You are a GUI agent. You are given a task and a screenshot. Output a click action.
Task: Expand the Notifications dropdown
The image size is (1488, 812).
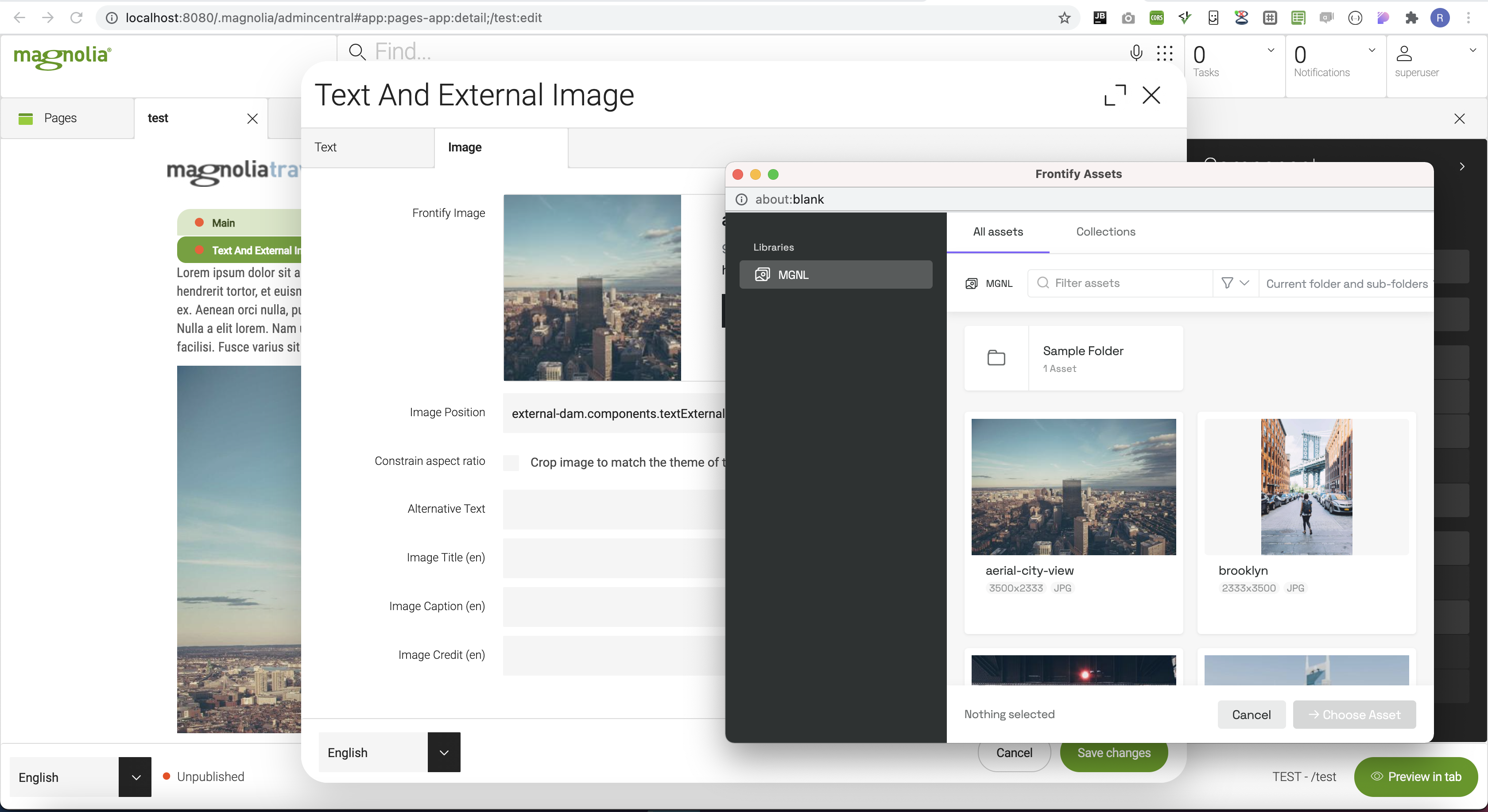(x=1372, y=50)
